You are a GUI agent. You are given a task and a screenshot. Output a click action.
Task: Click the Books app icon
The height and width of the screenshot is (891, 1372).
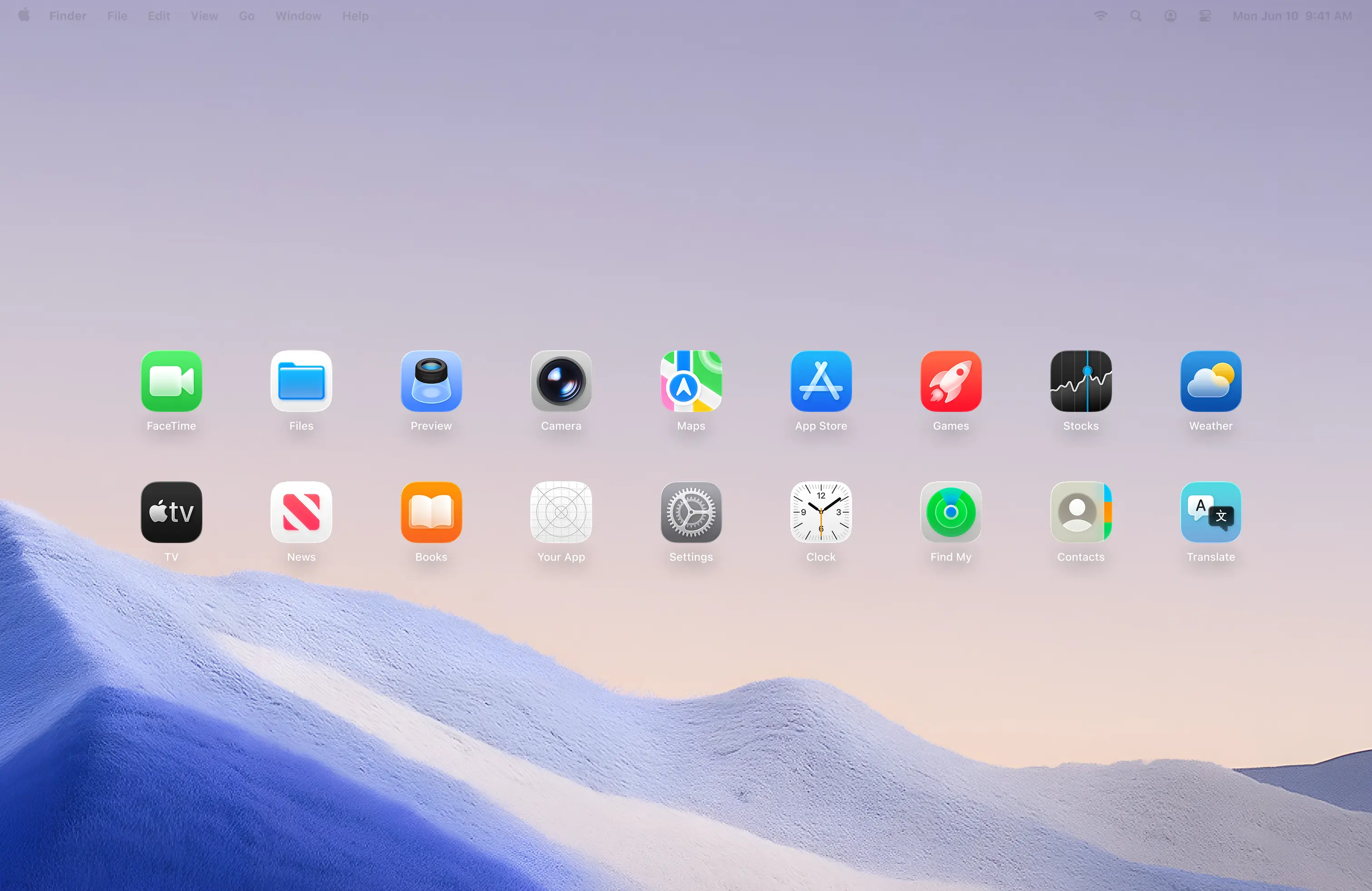(431, 512)
